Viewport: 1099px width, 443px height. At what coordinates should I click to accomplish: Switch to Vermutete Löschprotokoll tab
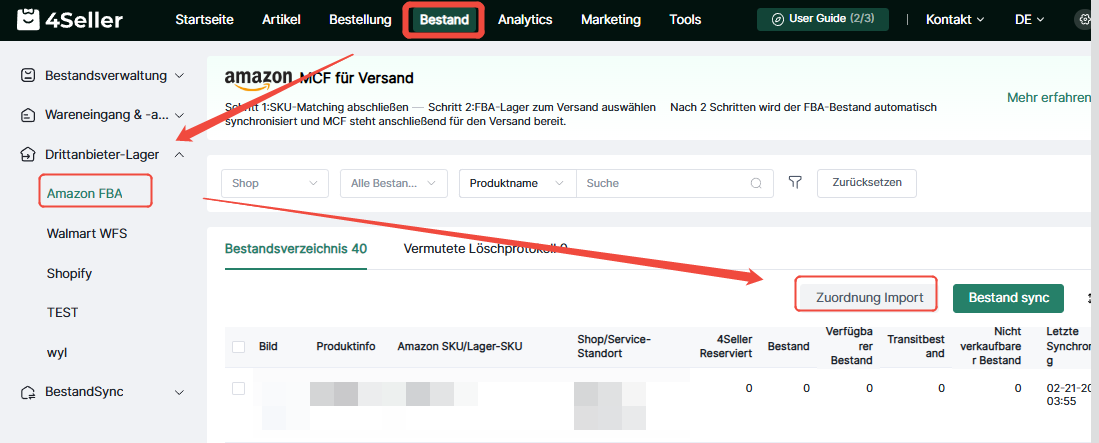tap(485, 249)
